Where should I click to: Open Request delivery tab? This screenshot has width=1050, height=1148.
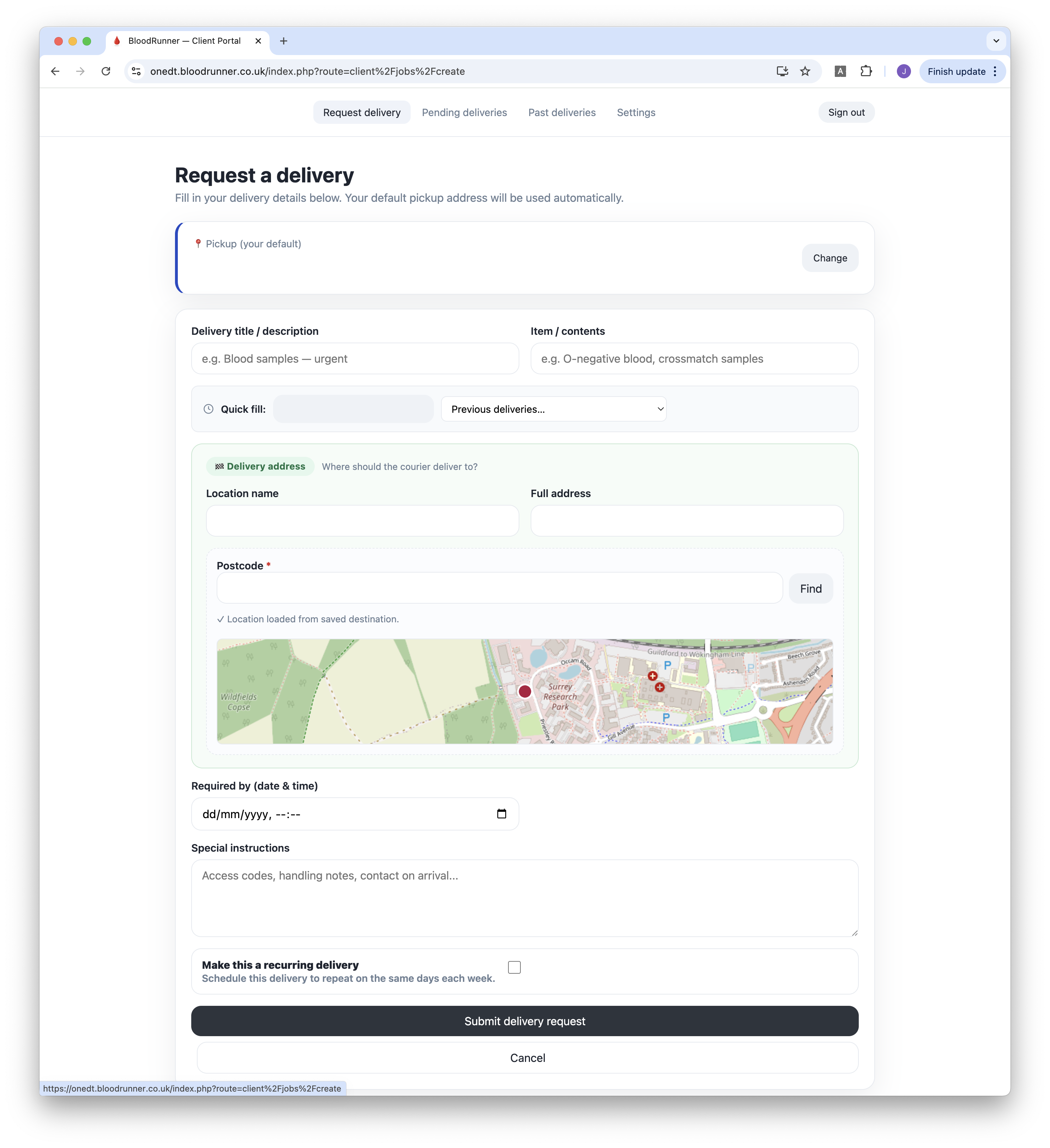362,112
